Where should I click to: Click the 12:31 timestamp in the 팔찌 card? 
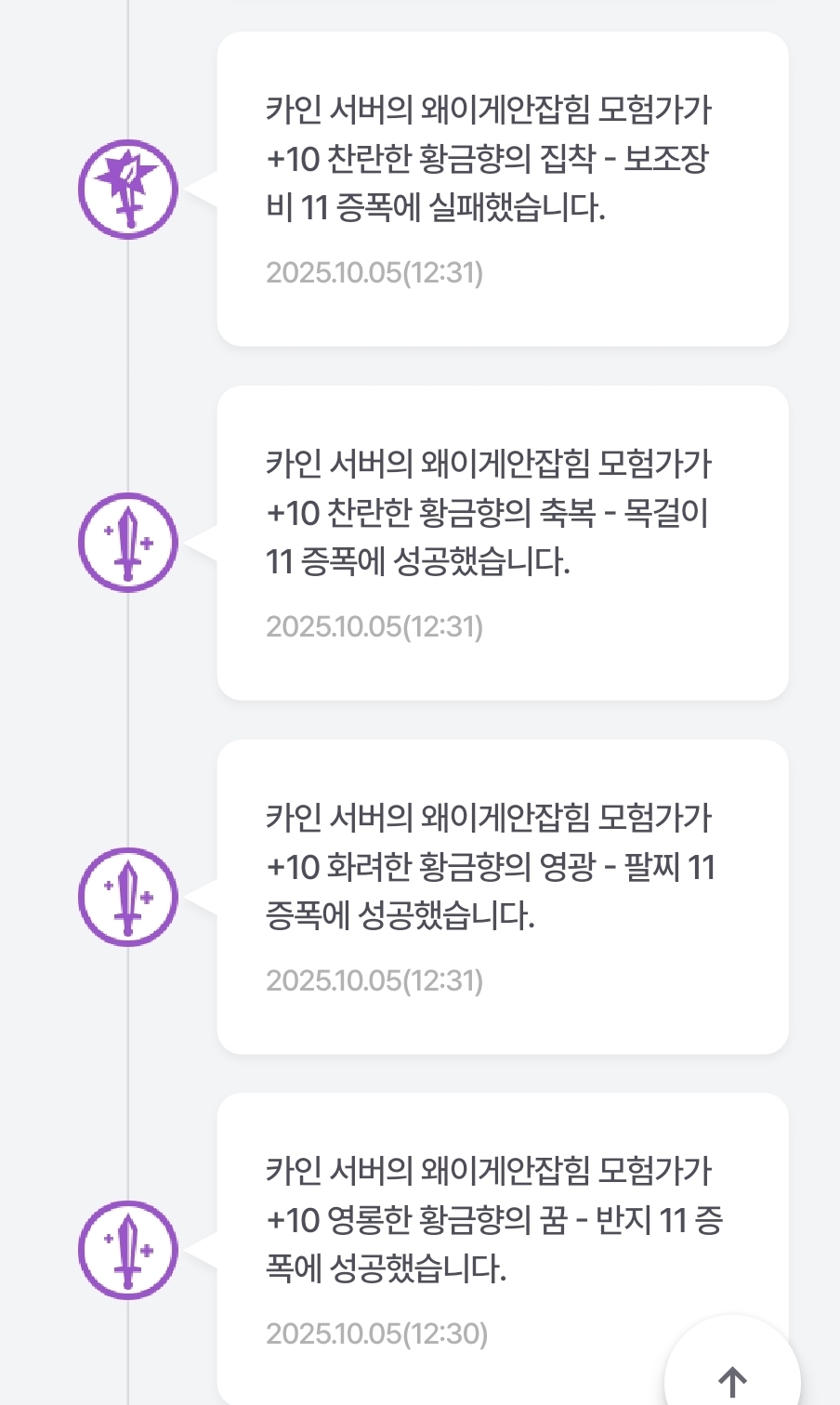[x=374, y=980]
